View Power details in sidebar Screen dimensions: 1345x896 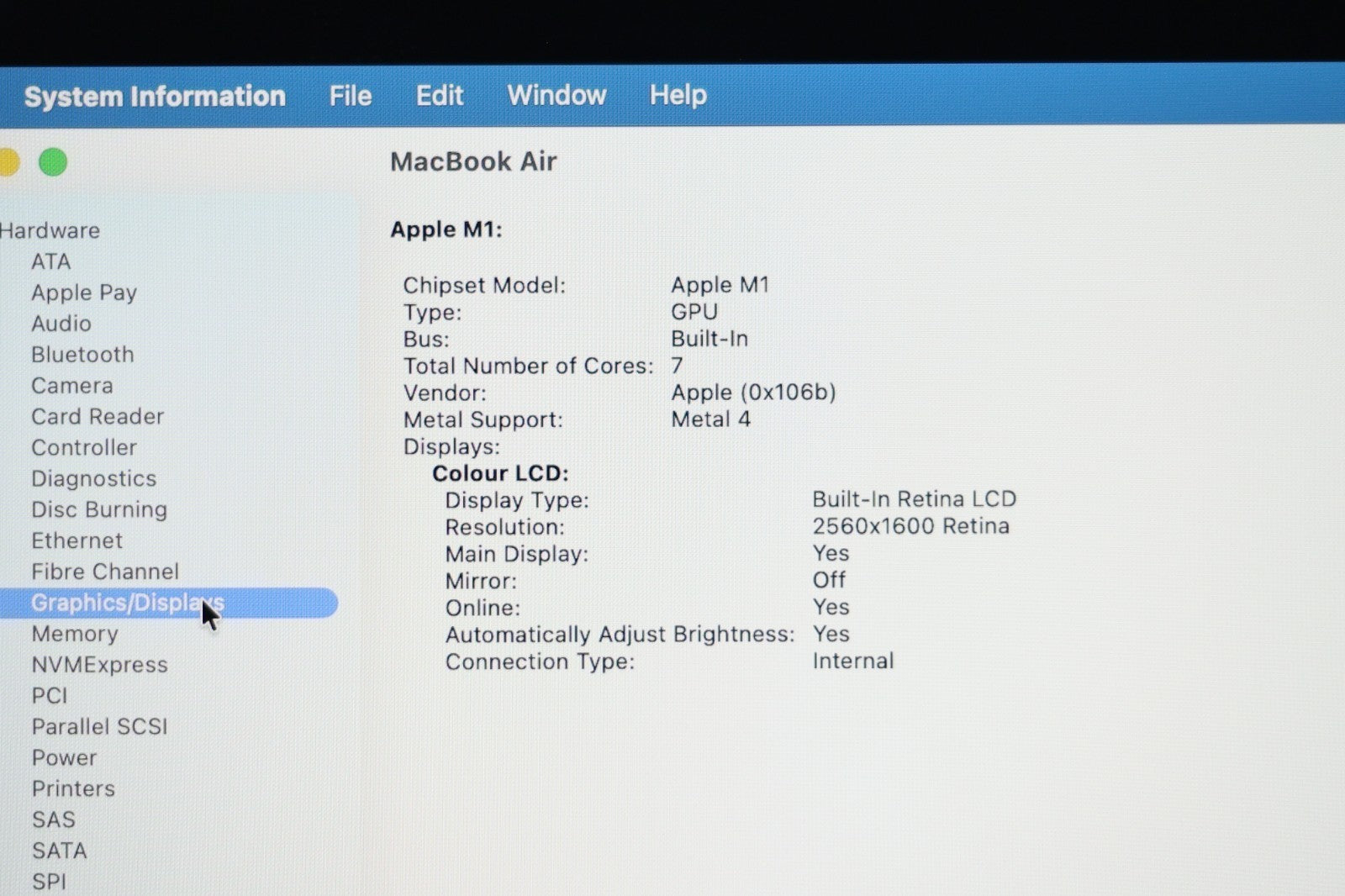[64, 758]
